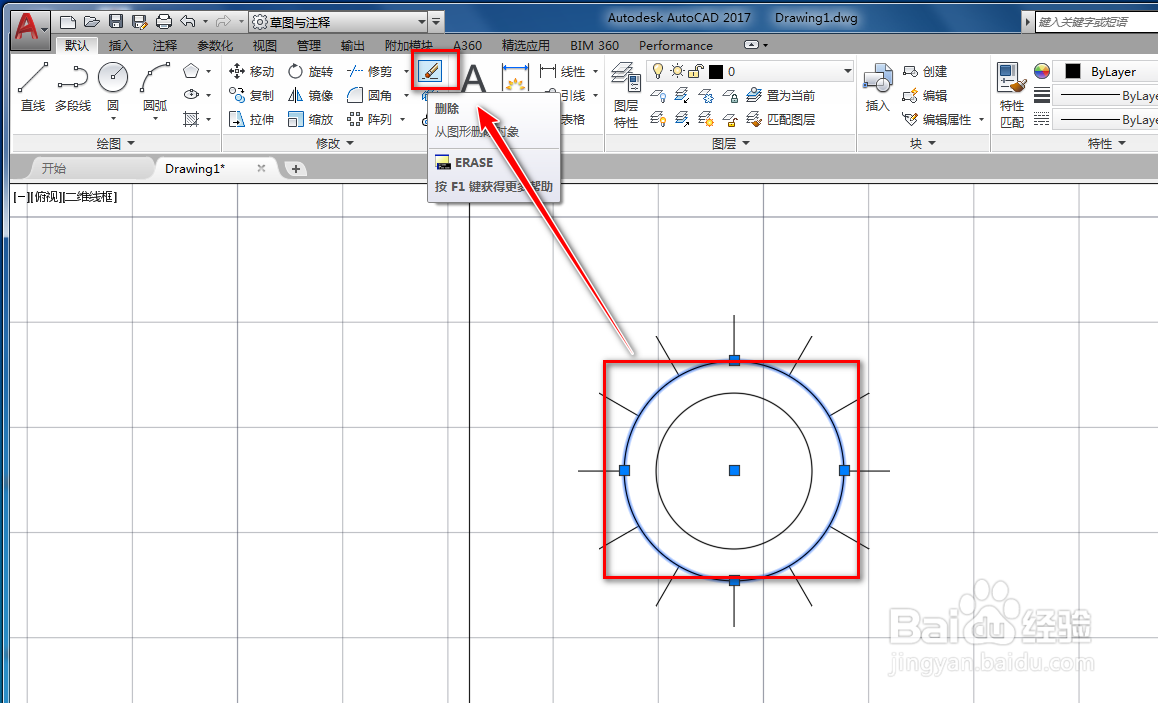Image resolution: width=1158 pixels, height=703 pixels.
Task: Select the Mirror (镜像) tool
Action: (x=311, y=95)
